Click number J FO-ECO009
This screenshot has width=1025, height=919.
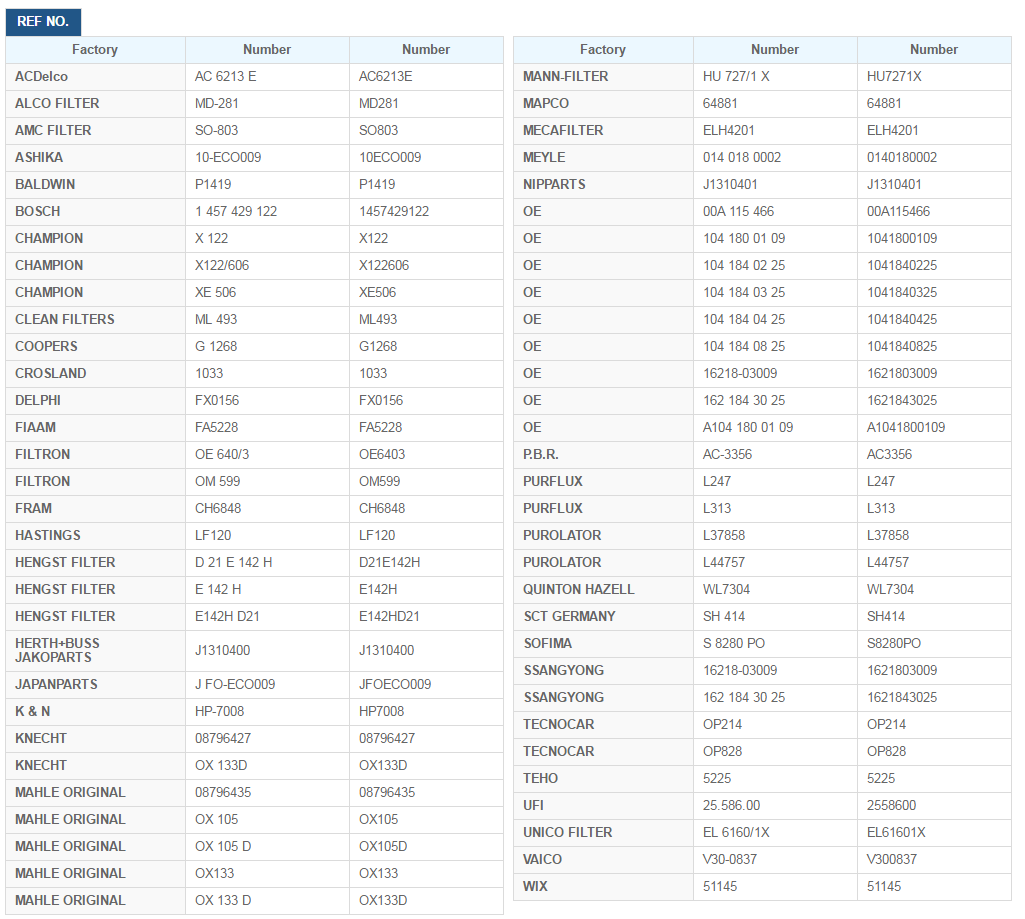(x=235, y=684)
